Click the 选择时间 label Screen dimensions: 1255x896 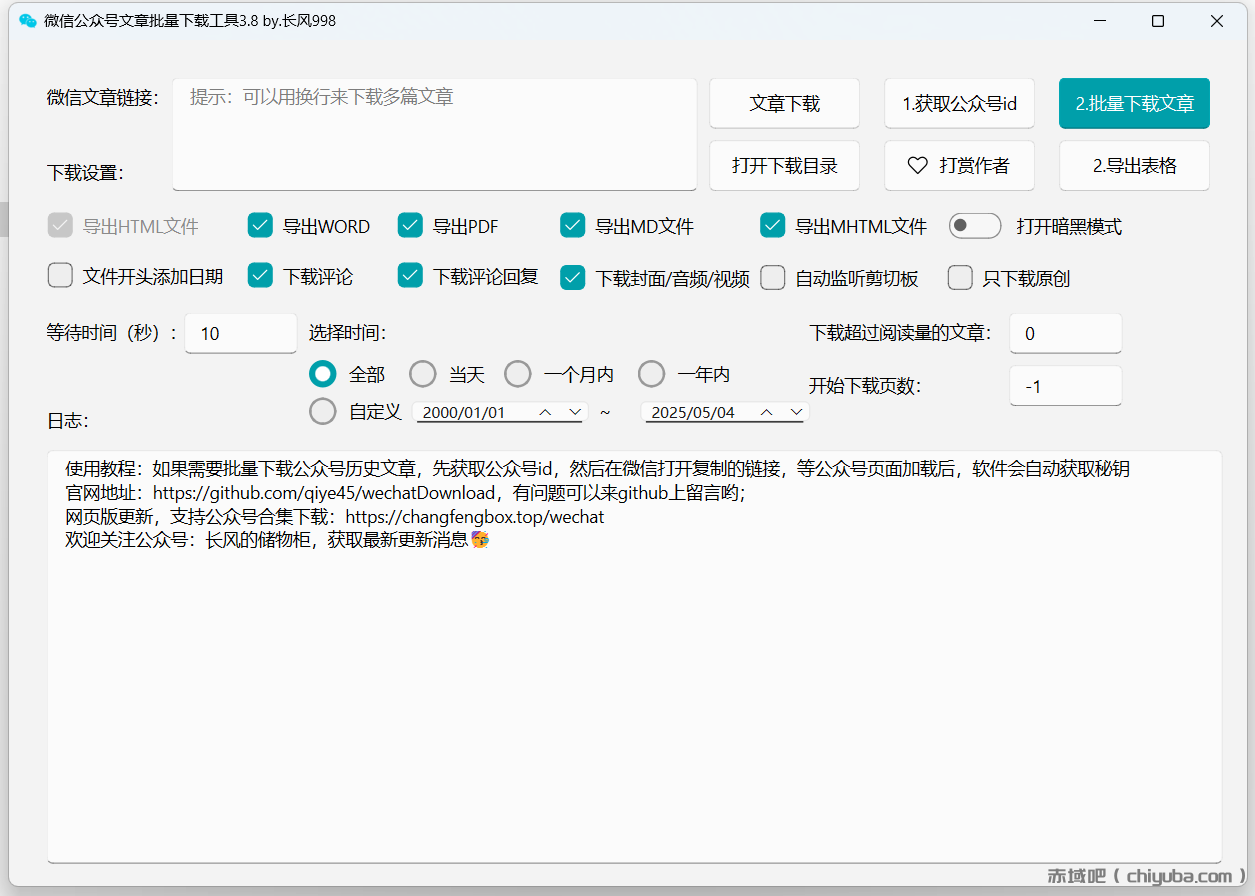[x=348, y=333]
